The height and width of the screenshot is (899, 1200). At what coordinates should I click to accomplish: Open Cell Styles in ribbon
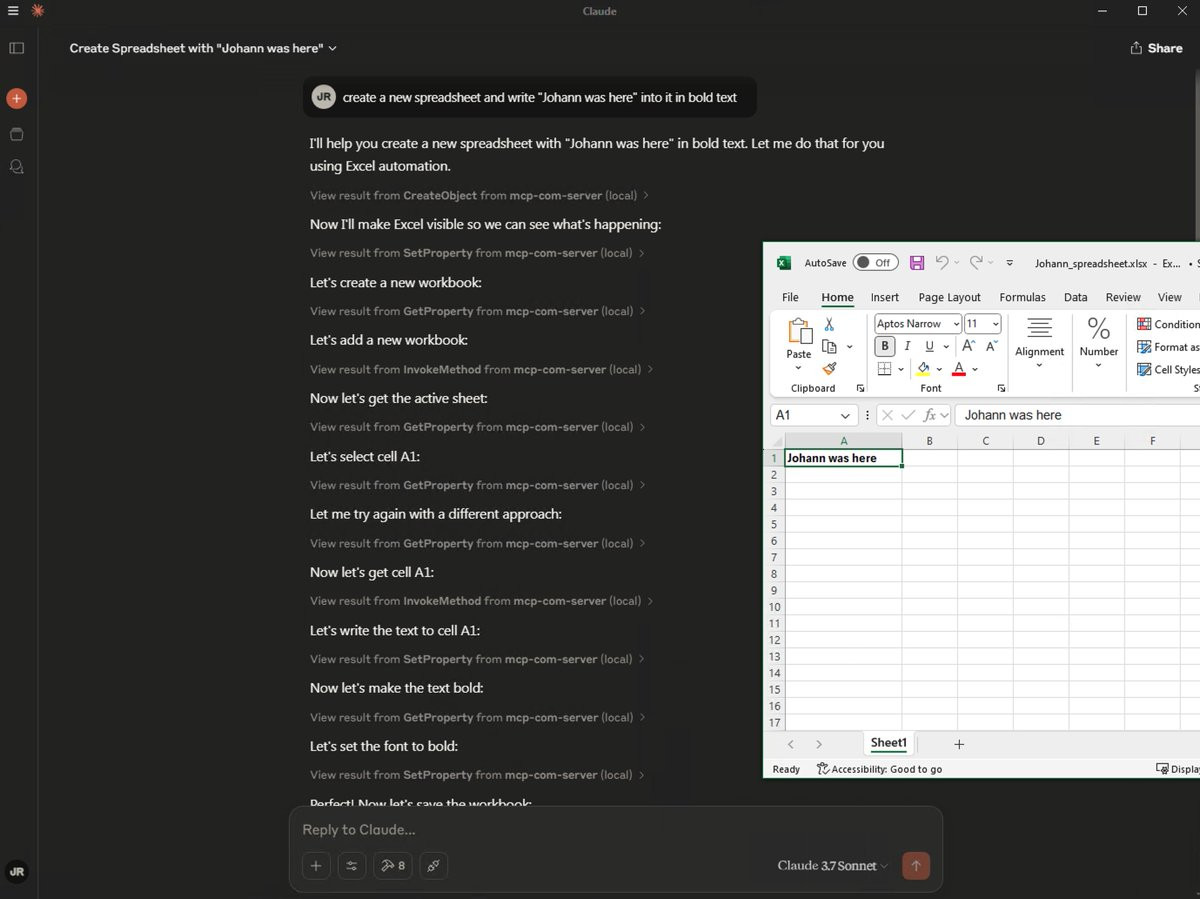tap(1167, 369)
